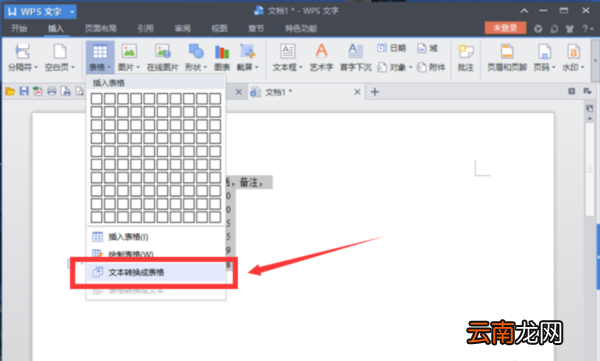Switch to the 审阅 ribbon tab
This screenshot has height=361, width=600.
coord(183,28)
